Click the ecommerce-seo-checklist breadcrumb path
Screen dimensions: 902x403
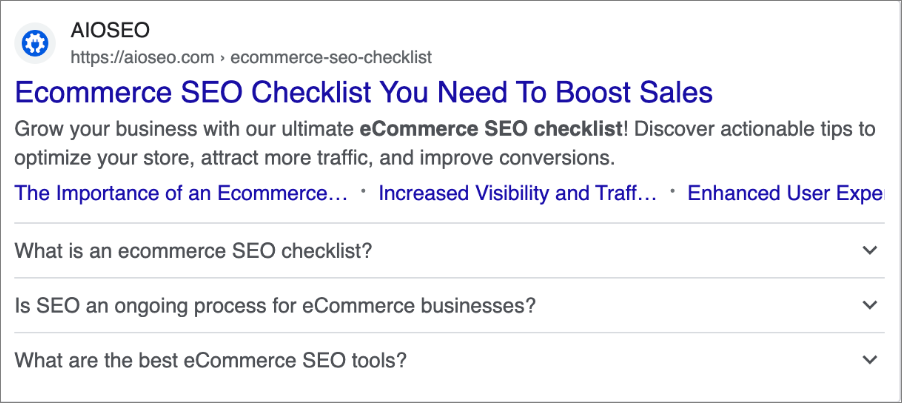coord(331,57)
